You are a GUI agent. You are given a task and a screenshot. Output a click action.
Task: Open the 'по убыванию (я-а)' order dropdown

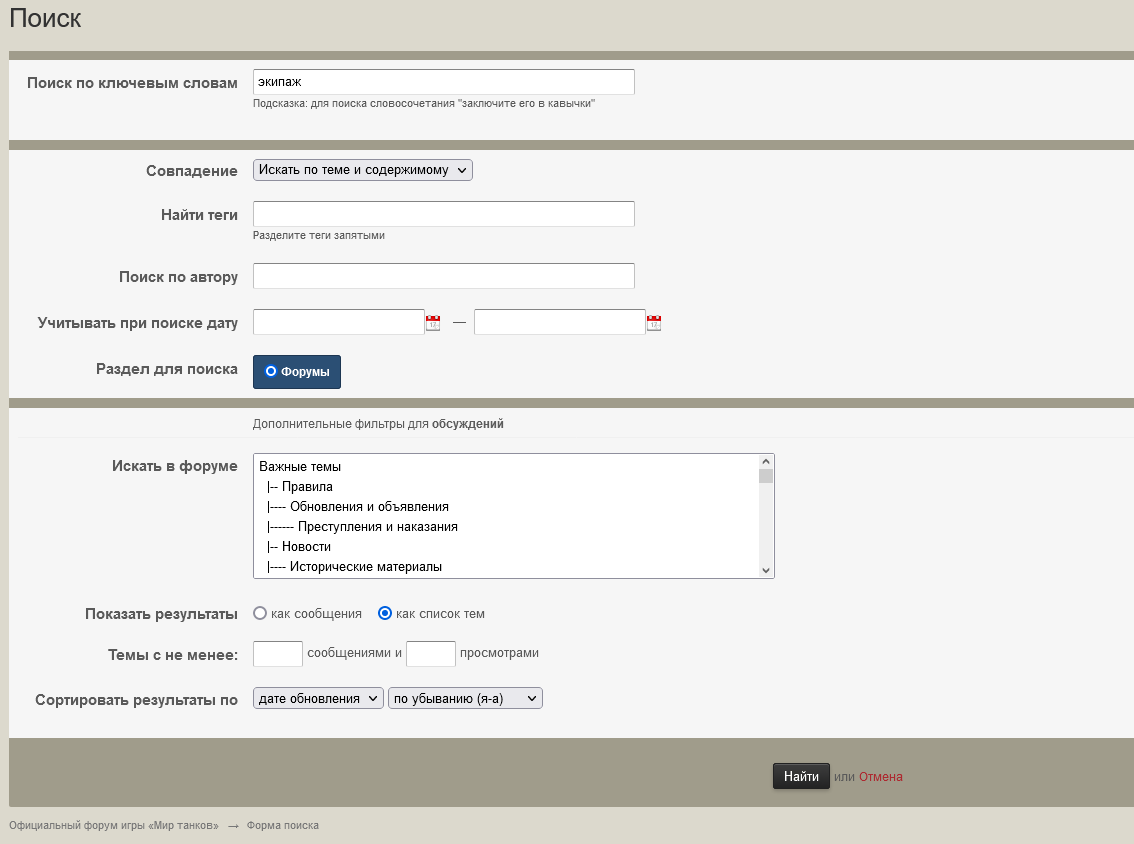tap(465, 699)
